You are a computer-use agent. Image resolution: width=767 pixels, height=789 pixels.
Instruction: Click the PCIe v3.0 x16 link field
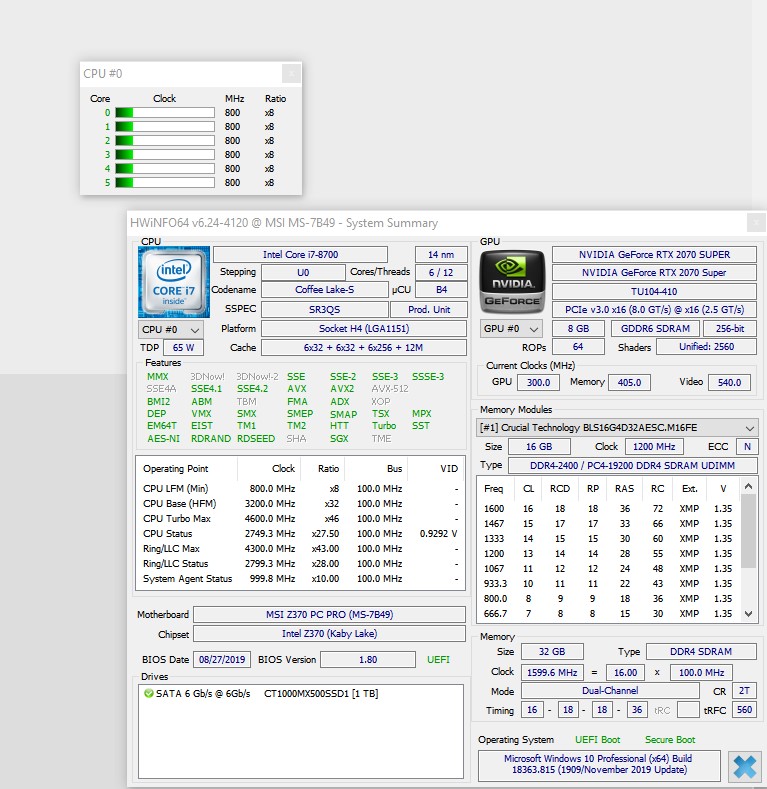(x=654, y=309)
